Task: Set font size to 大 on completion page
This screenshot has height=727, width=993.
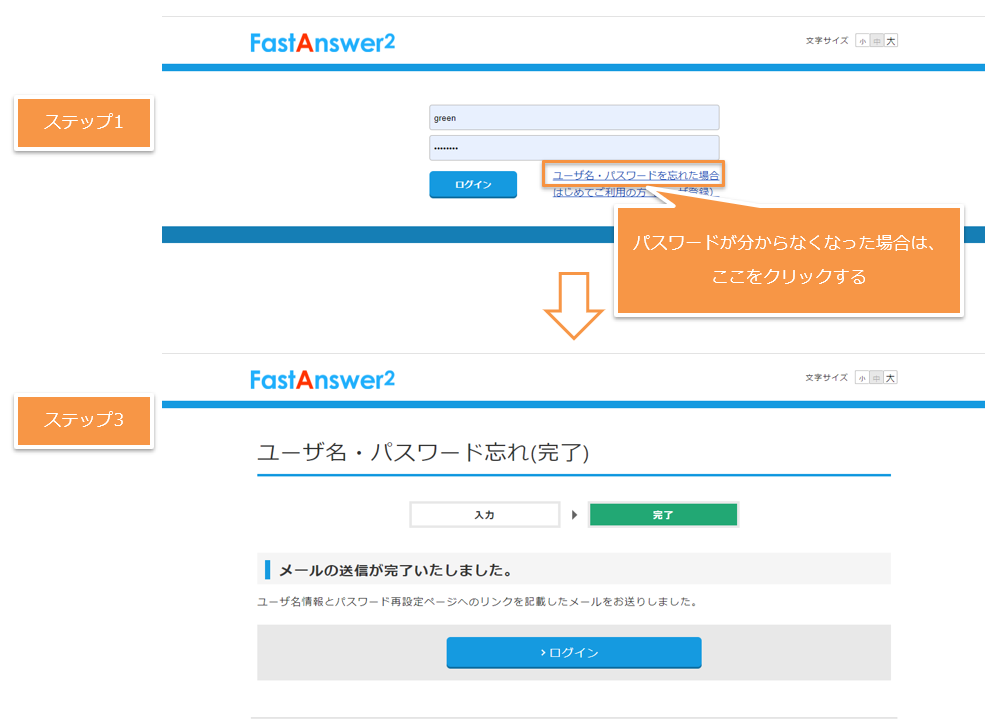Action: 890,378
